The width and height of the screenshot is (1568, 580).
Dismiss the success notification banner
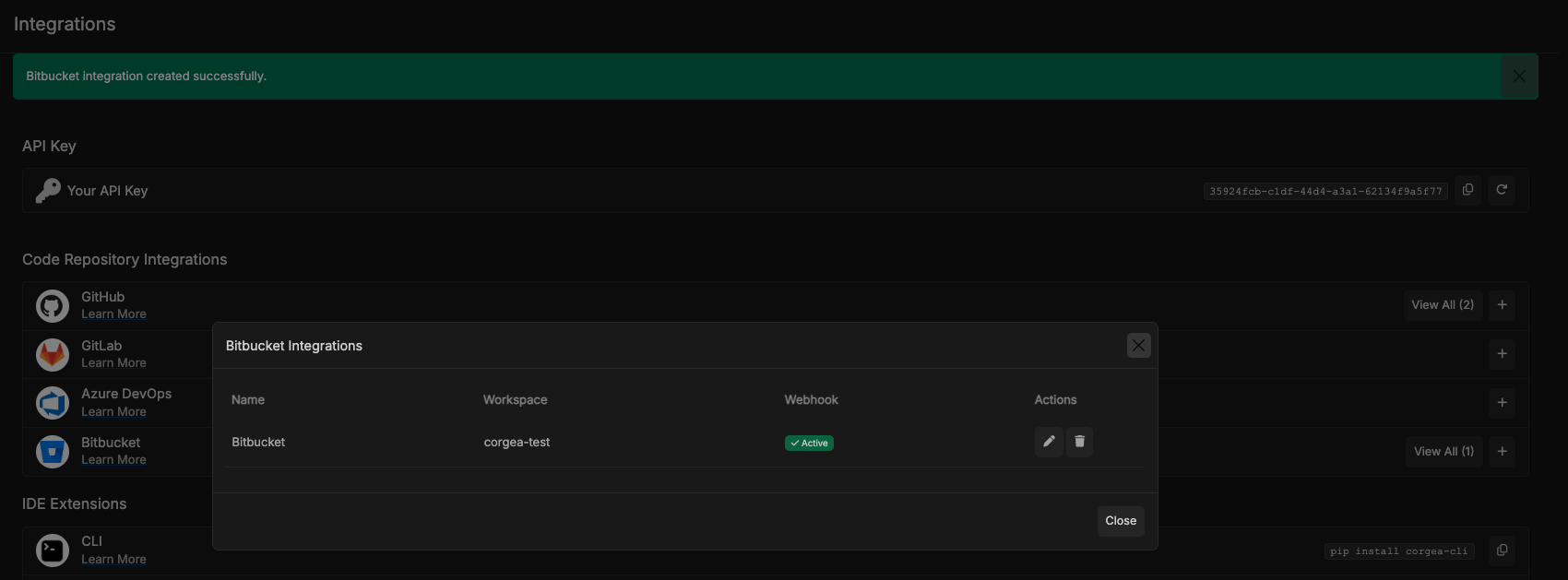click(x=1519, y=77)
